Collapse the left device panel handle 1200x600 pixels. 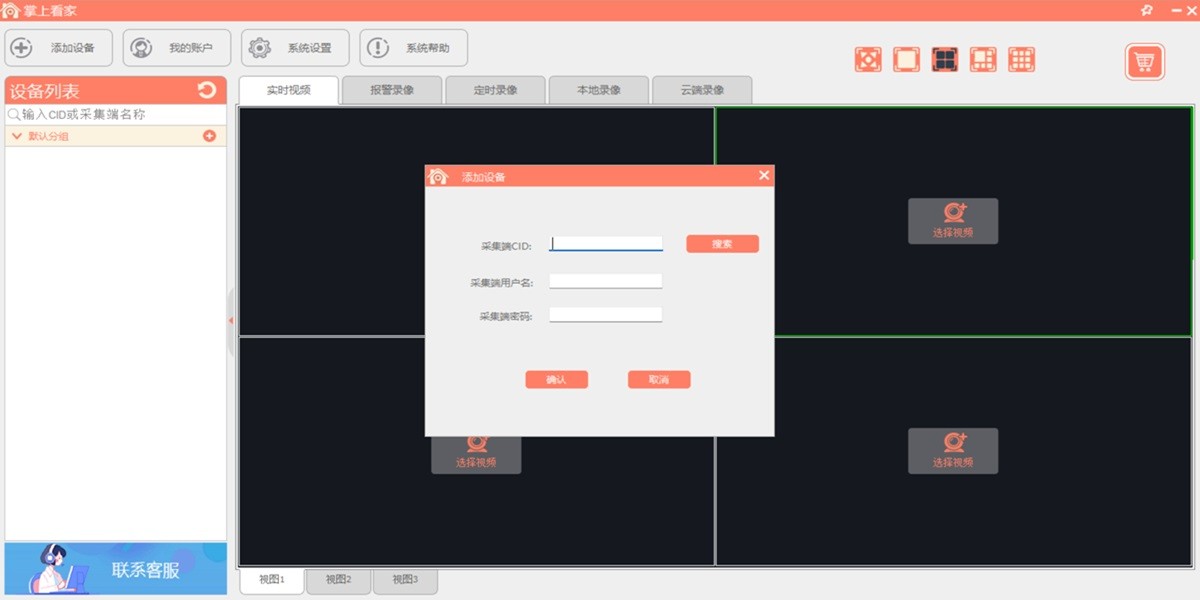231,321
